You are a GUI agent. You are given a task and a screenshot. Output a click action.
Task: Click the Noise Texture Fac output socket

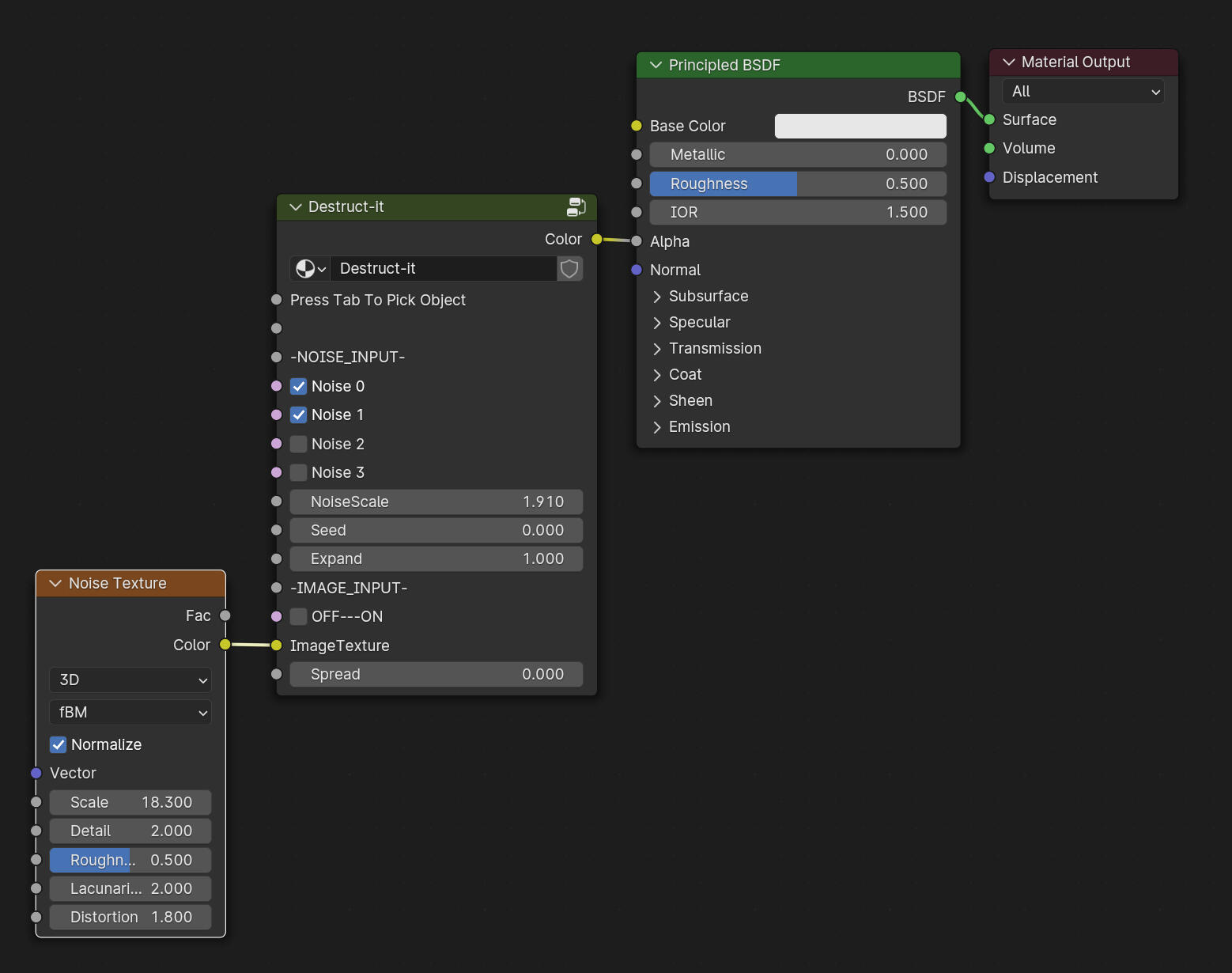pos(225,615)
